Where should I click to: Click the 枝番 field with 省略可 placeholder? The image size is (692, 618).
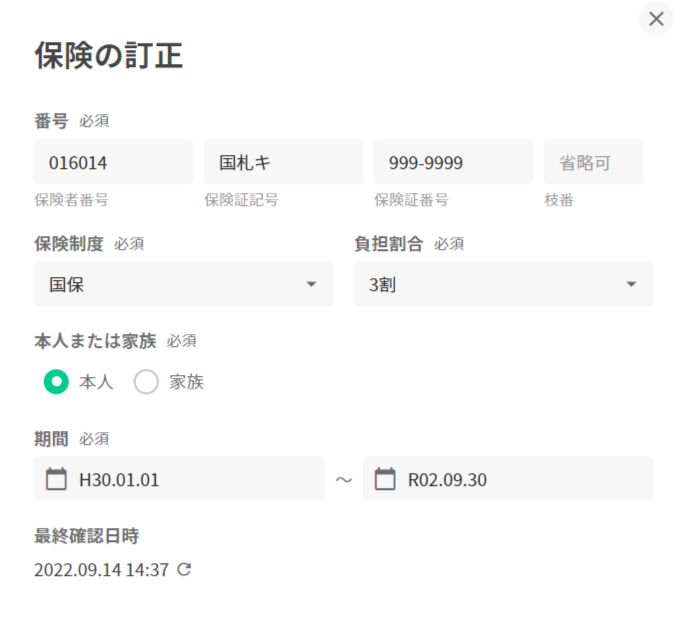click(x=593, y=162)
